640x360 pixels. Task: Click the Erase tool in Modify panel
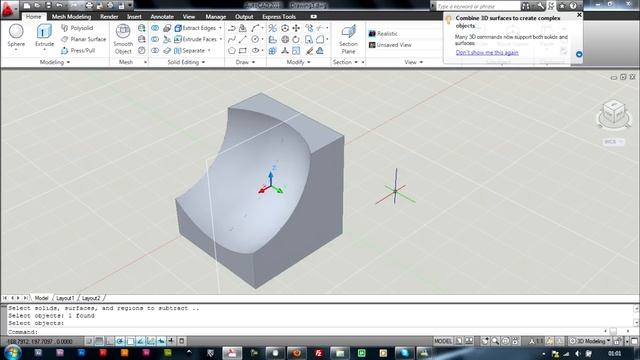[309, 51]
